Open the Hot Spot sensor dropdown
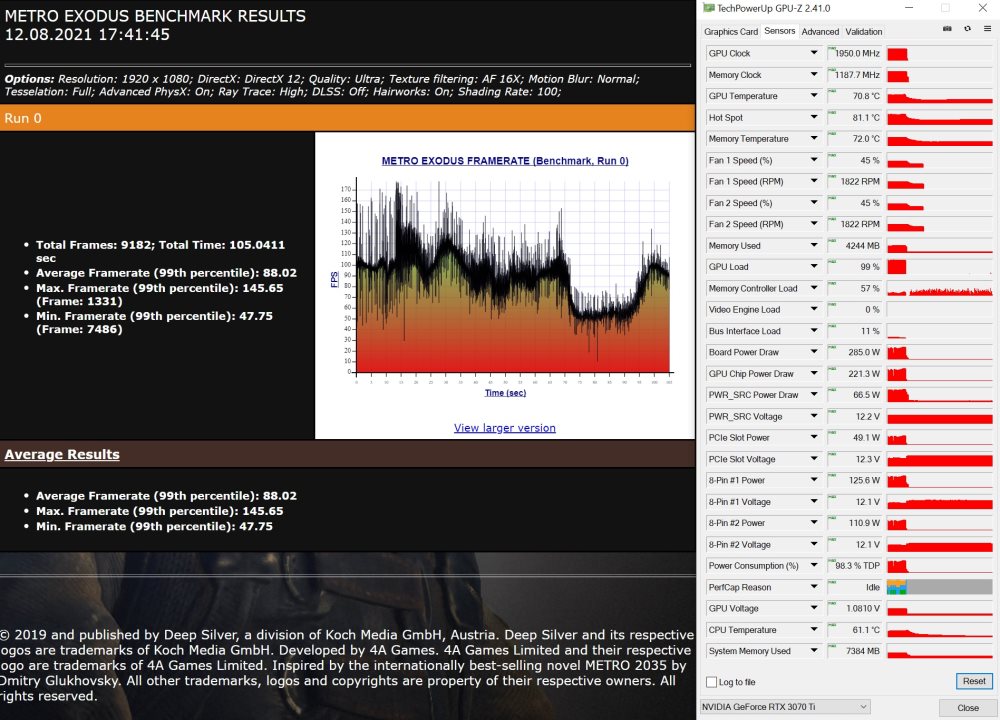 click(x=814, y=117)
